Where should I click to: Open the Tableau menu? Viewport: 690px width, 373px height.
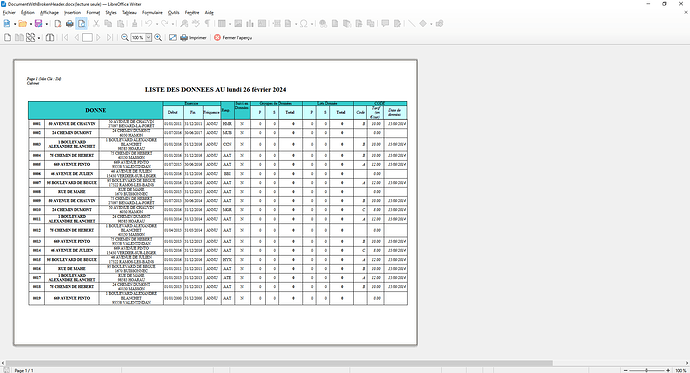129,13
